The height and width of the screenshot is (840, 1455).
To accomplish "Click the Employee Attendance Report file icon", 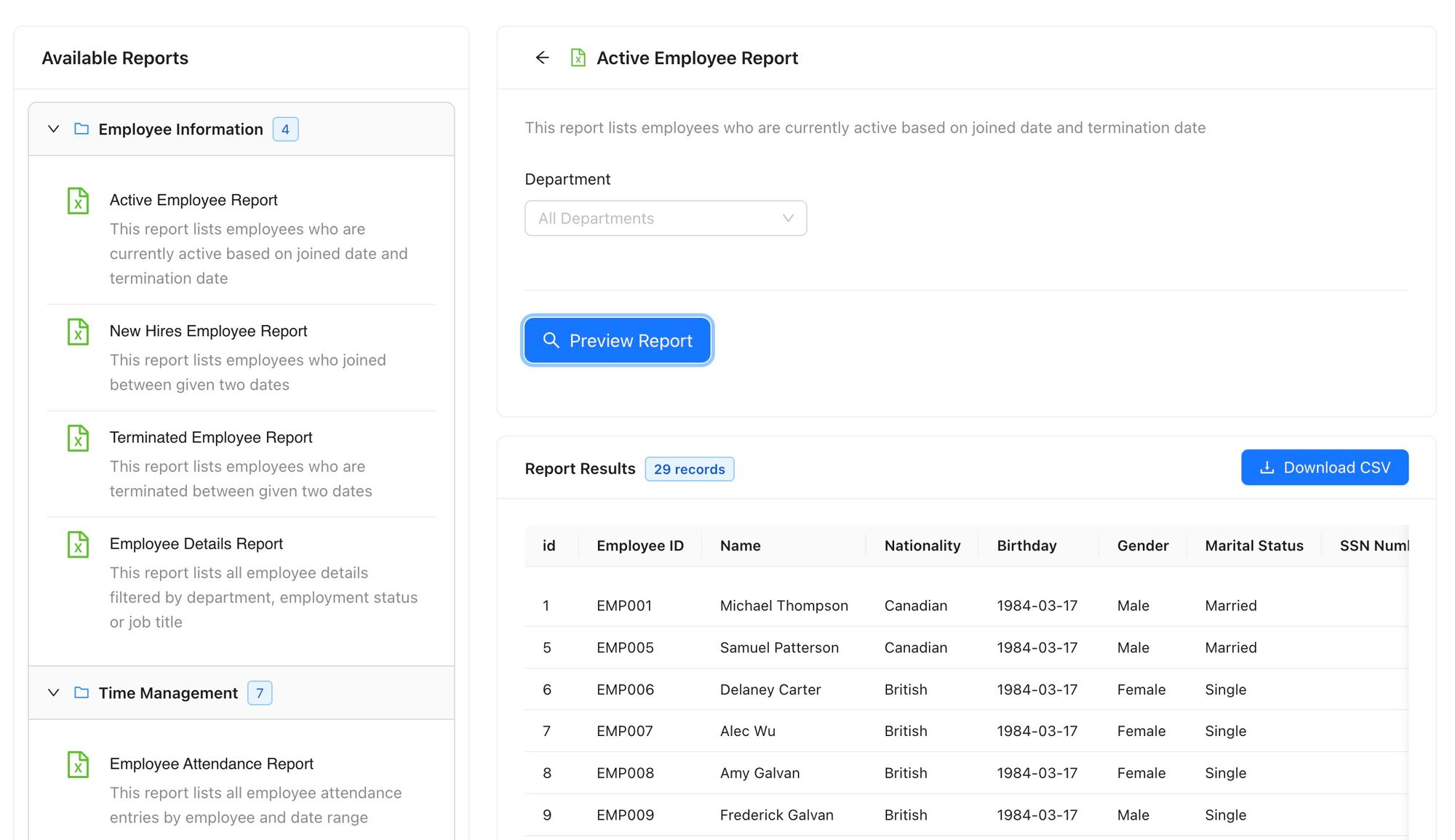I will 78,764.
